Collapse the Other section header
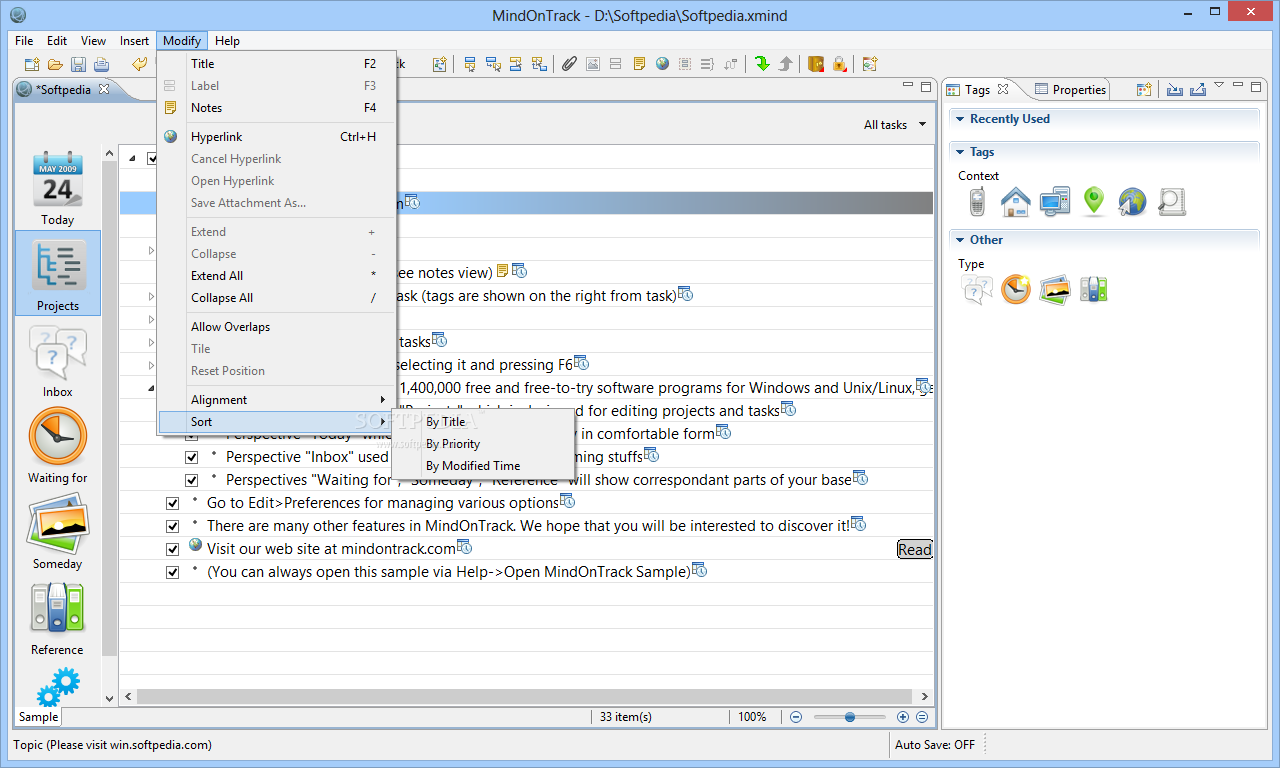The height and width of the screenshot is (768, 1280). [x=958, y=240]
